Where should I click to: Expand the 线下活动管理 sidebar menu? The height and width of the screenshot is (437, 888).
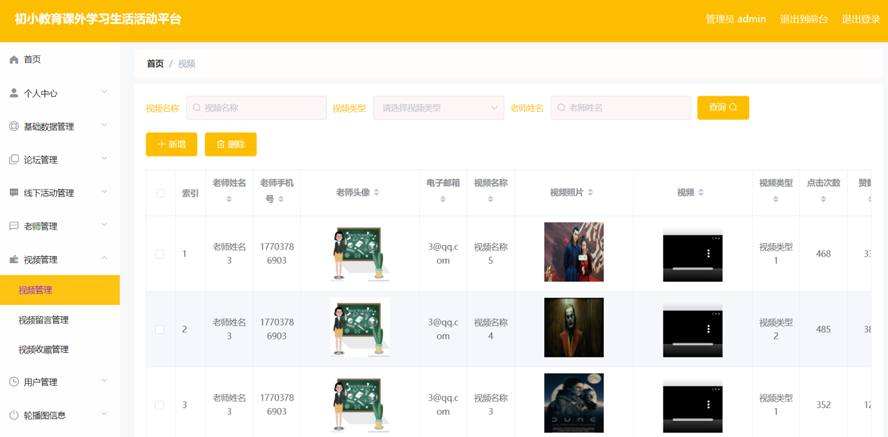click(x=60, y=193)
